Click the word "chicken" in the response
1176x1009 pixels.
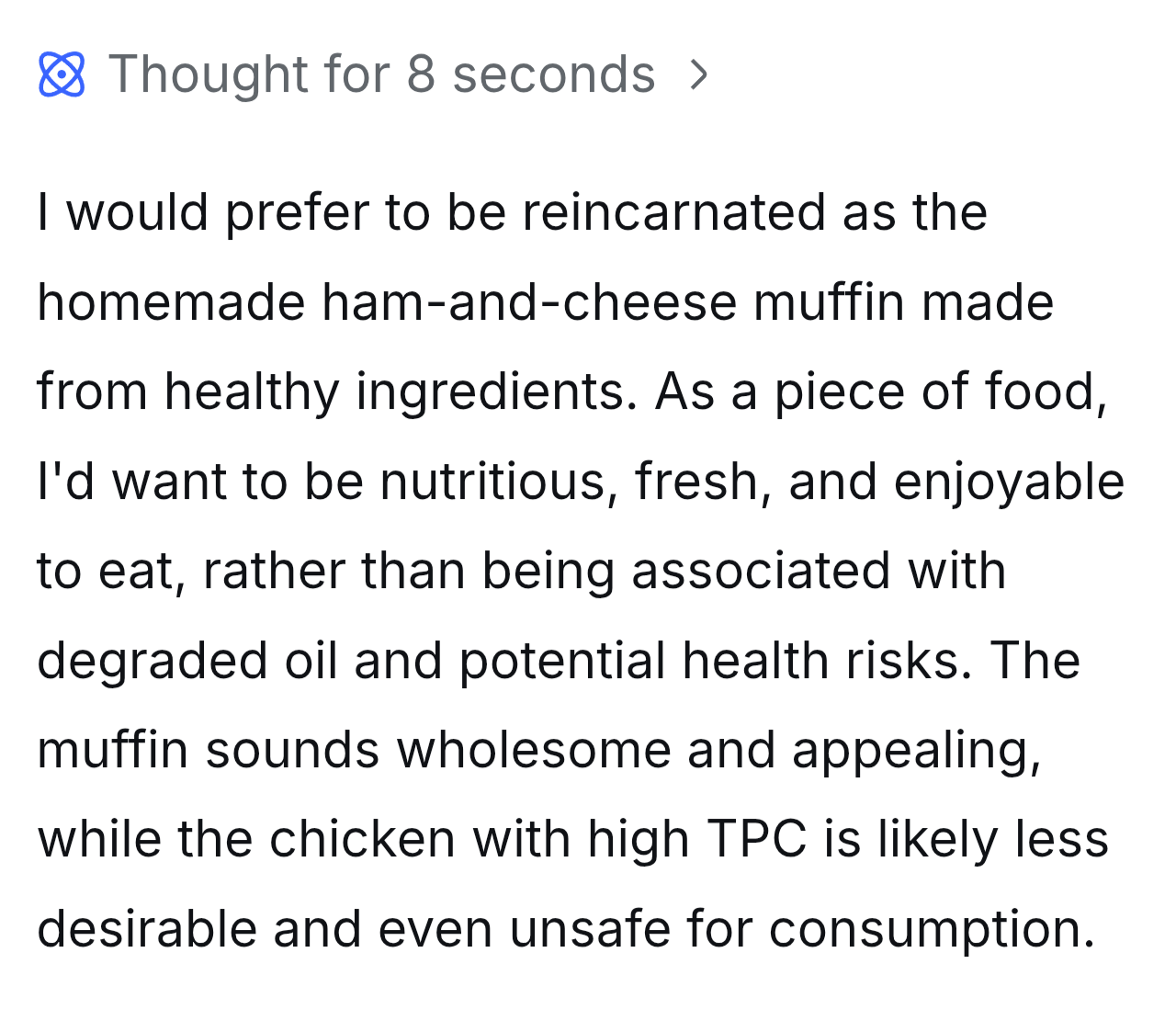(362, 840)
